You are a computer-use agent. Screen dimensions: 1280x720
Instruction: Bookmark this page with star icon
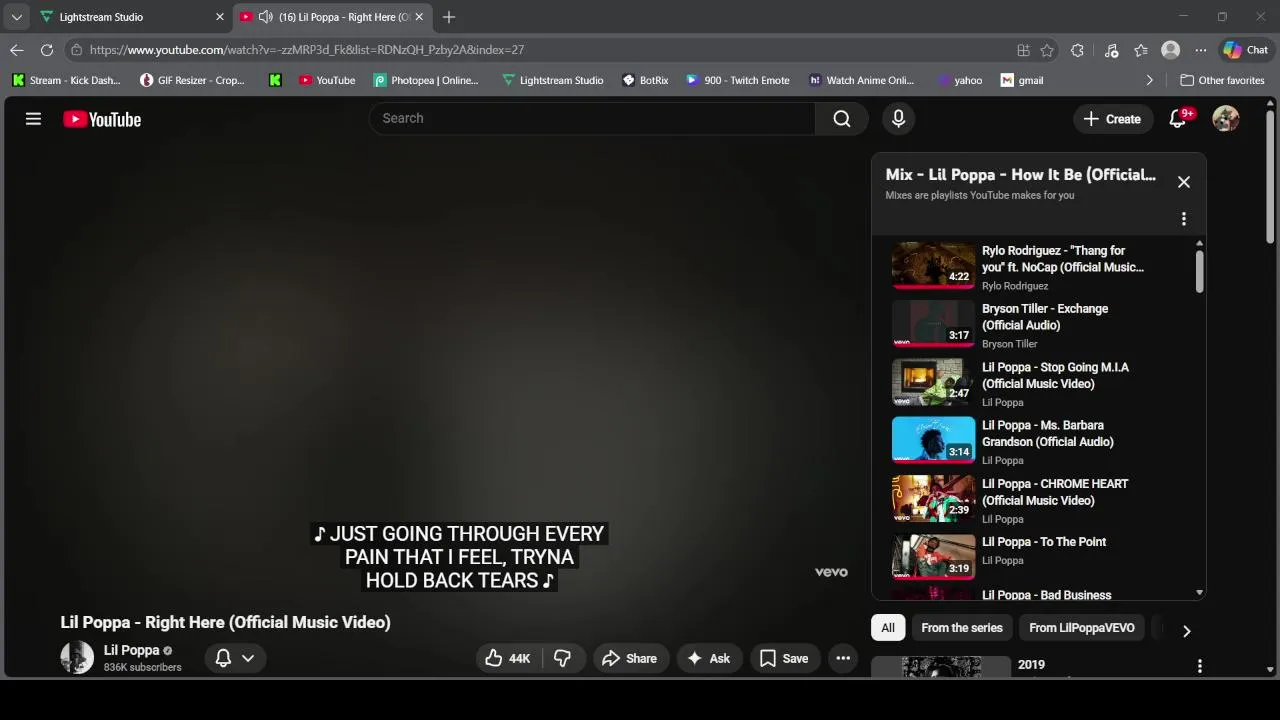1047,50
